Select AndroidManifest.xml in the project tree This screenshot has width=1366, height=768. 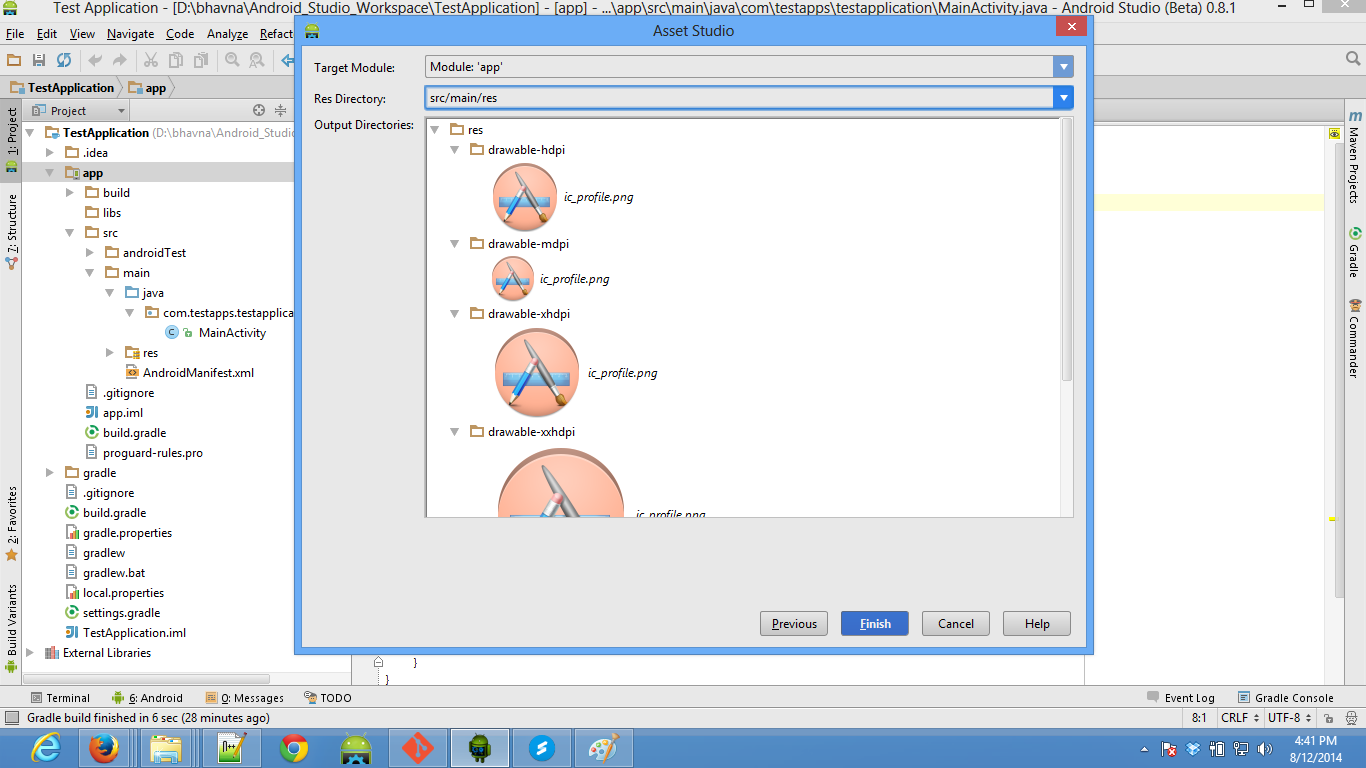(198, 373)
